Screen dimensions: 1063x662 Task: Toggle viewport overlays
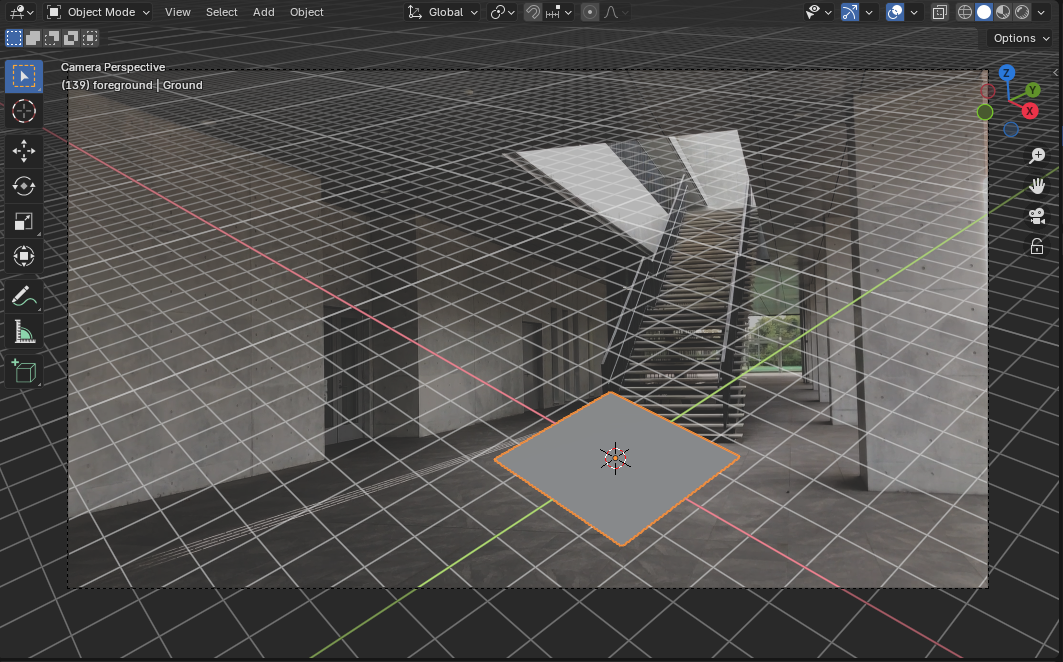(895, 12)
